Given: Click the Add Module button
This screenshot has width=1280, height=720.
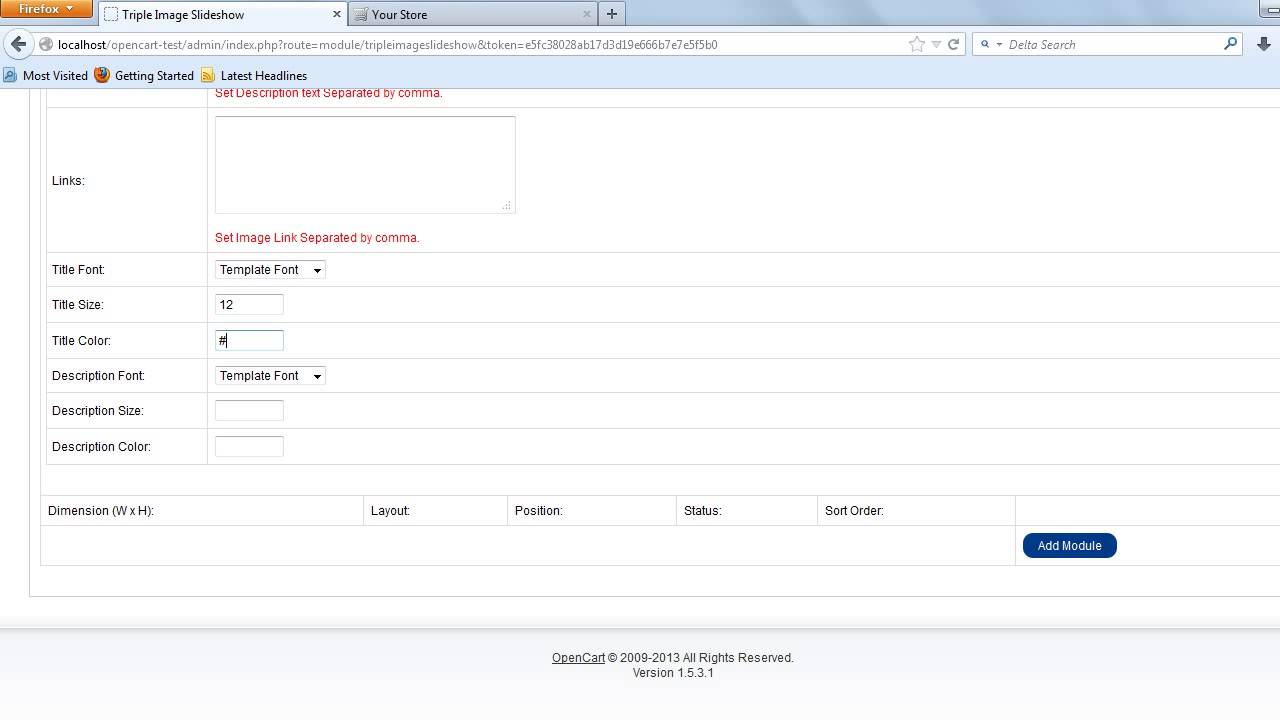Looking at the screenshot, I should (x=1069, y=545).
